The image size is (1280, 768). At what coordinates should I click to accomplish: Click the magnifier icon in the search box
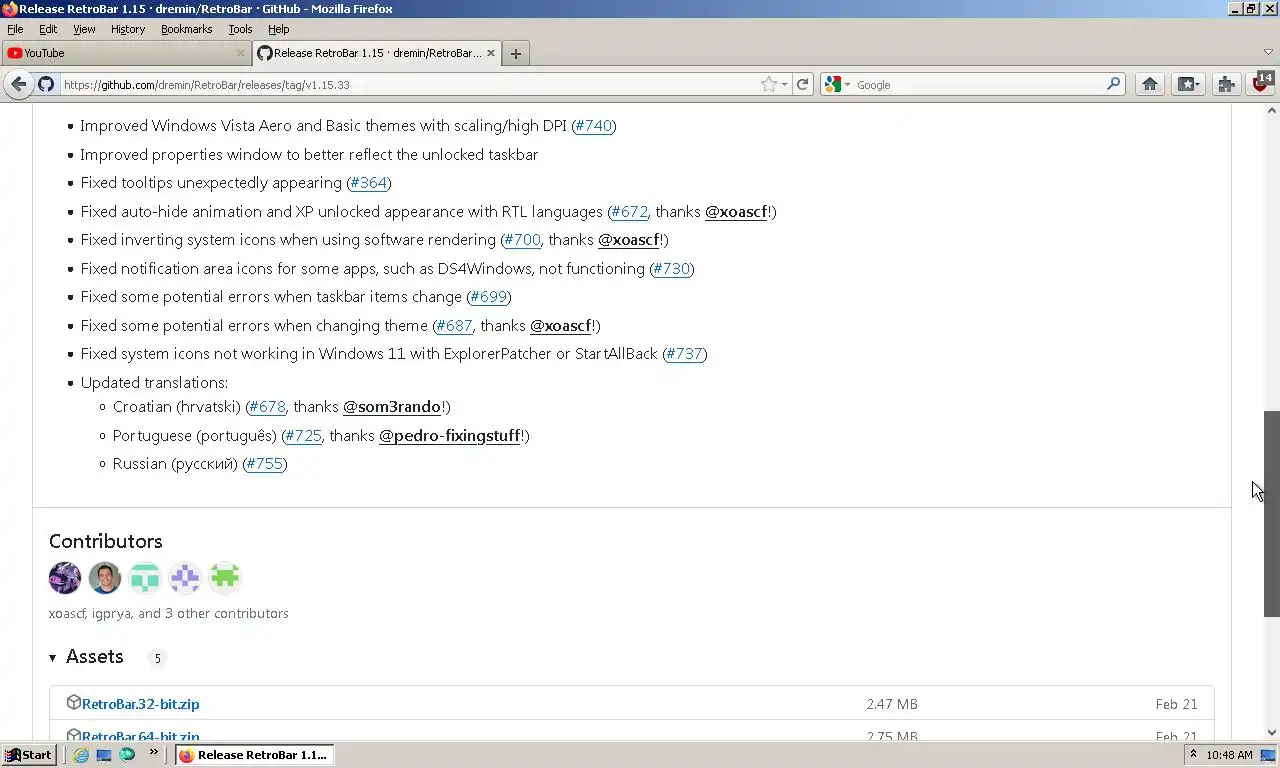click(x=1113, y=85)
